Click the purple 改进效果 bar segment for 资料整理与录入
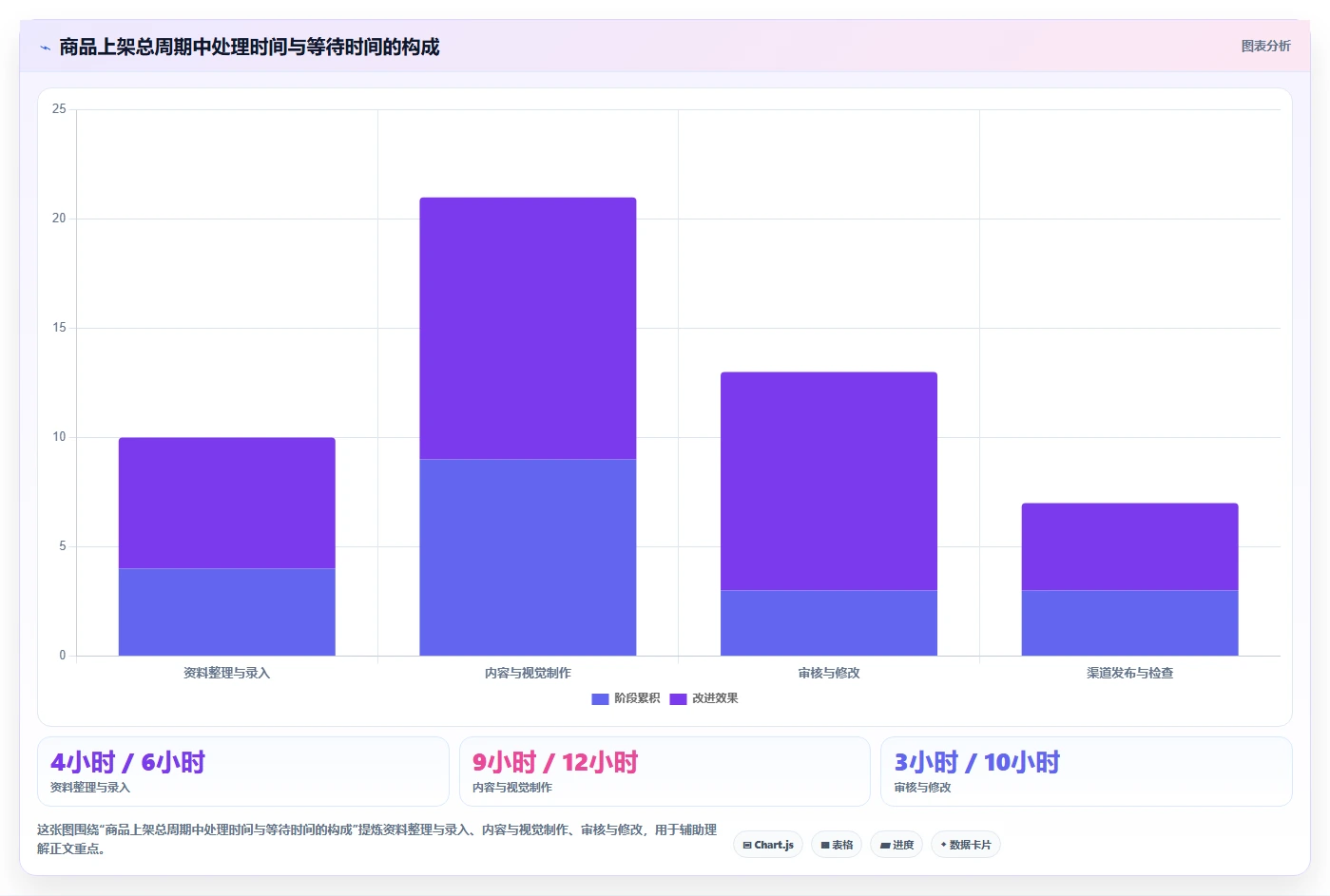 (226, 503)
